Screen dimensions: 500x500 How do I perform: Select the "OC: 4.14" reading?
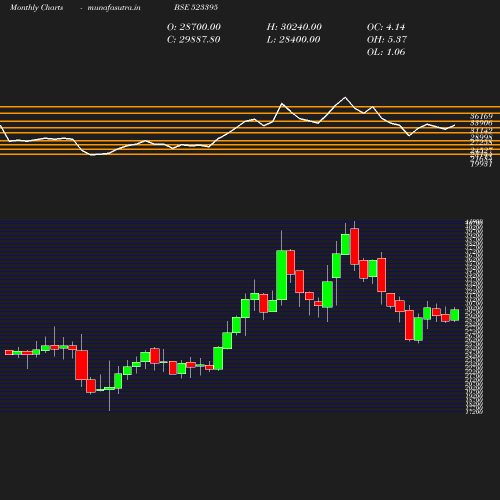click(x=386, y=27)
